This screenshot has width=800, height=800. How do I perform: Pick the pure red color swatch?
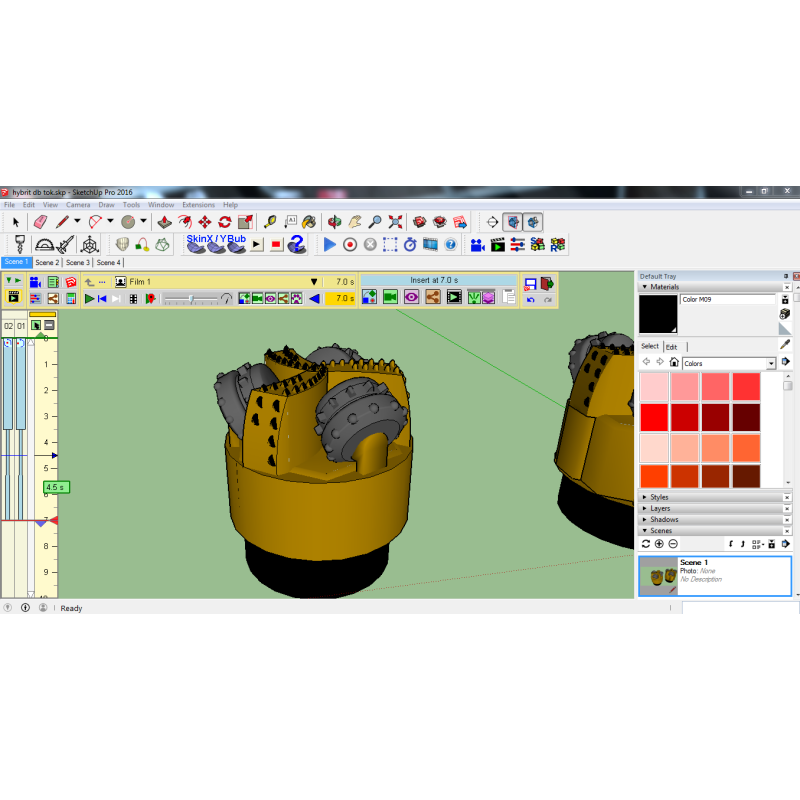click(654, 416)
